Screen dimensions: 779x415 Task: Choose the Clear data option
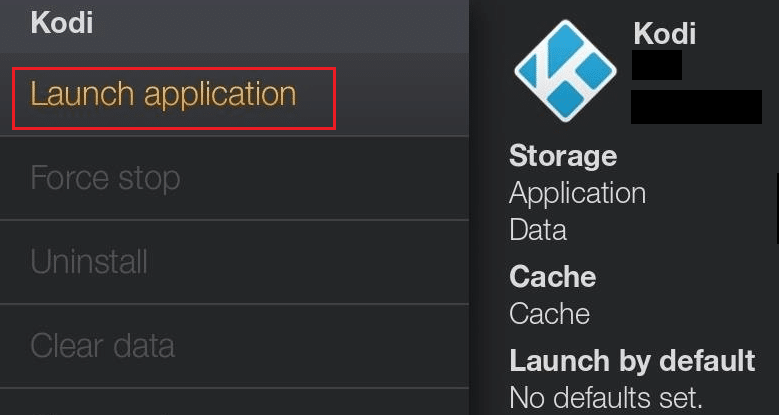pyautogui.click(x=102, y=346)
